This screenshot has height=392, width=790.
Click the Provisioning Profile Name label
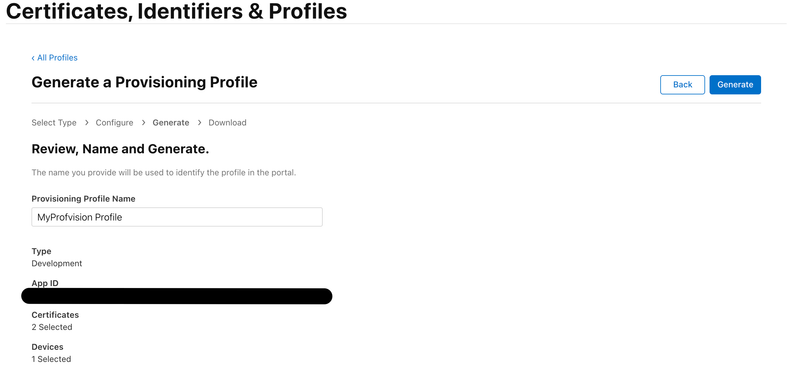point(83,199)
